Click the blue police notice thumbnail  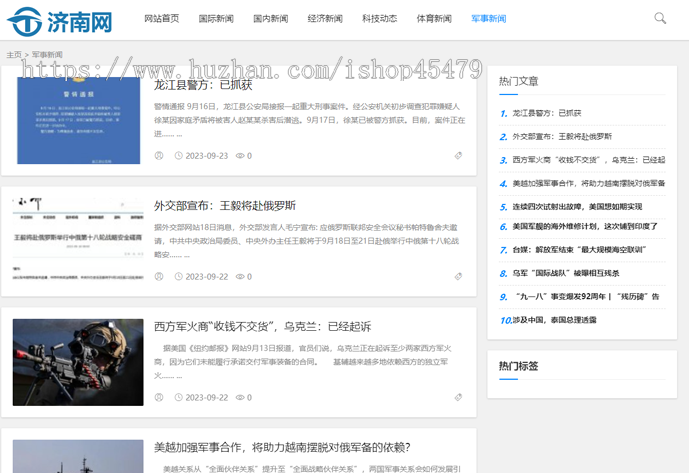(x=78, y=120)
